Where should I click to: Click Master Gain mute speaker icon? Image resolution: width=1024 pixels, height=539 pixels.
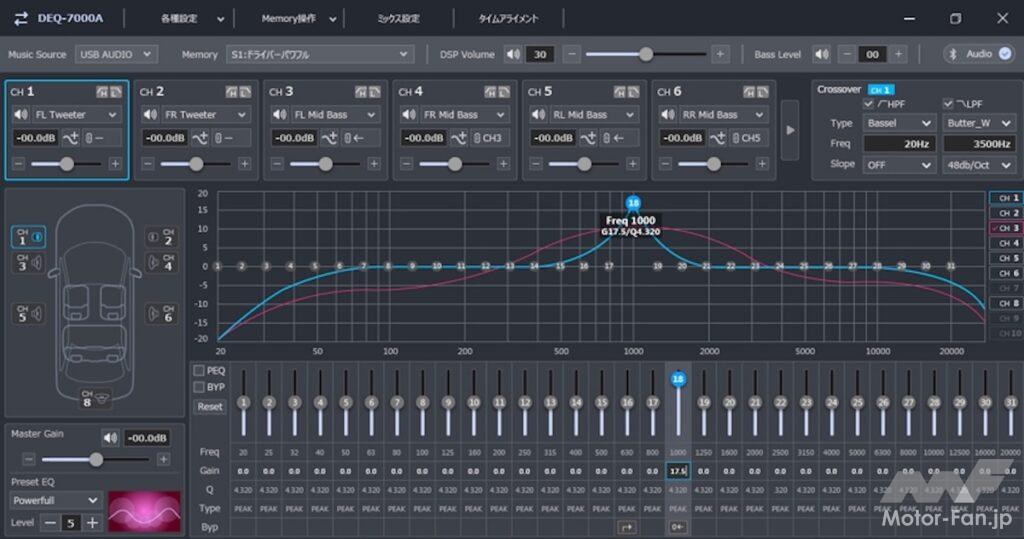pos(109,438)
